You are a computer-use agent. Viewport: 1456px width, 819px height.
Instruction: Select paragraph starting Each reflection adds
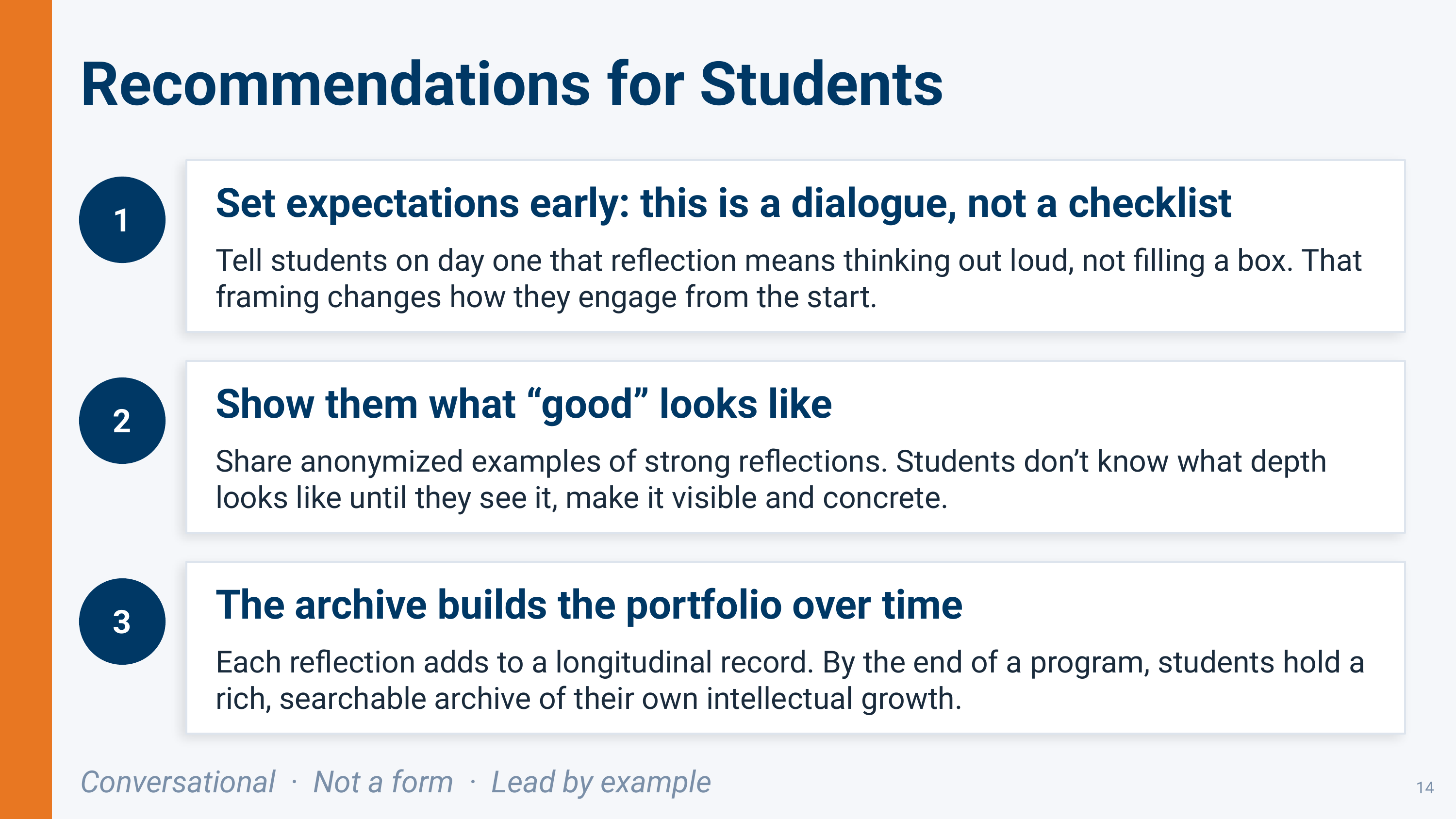pos(790,680)
